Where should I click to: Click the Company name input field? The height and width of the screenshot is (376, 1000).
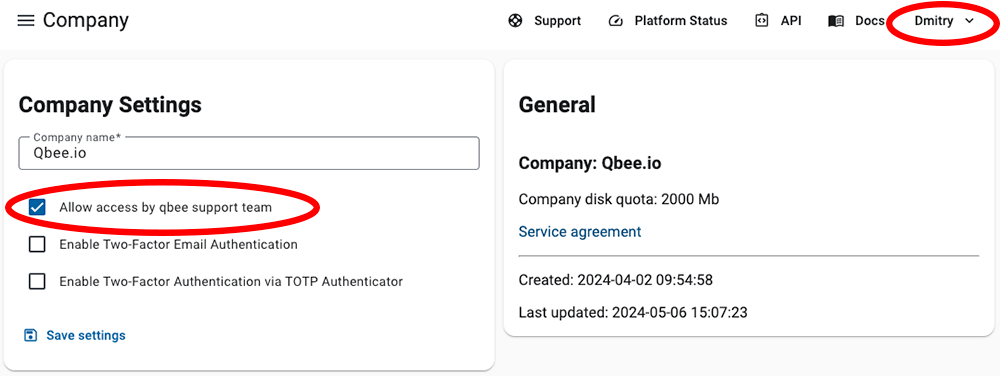tap(249, 153)
